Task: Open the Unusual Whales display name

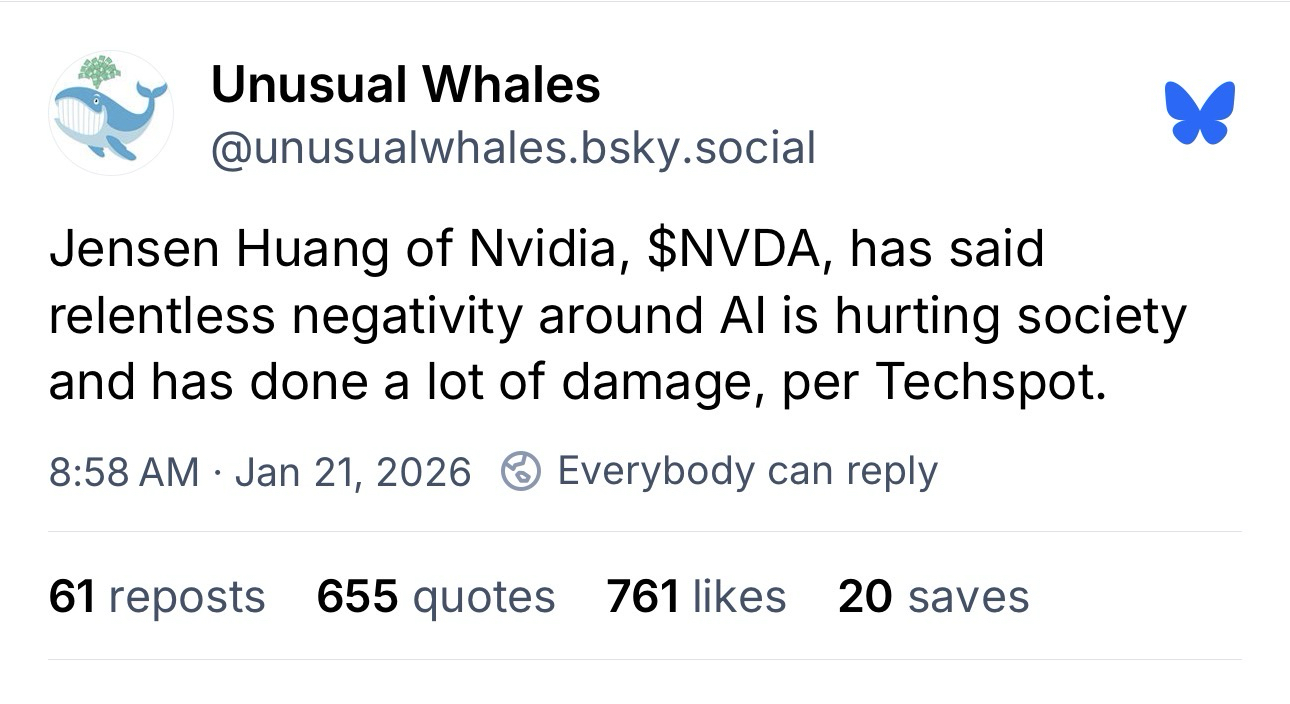Action: (x=405, y=85)
